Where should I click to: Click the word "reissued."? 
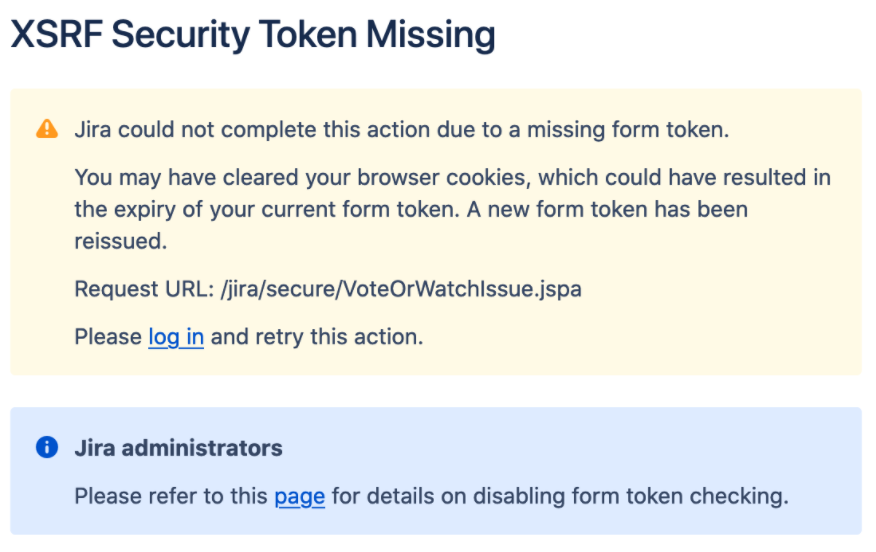tap(121, 241)
